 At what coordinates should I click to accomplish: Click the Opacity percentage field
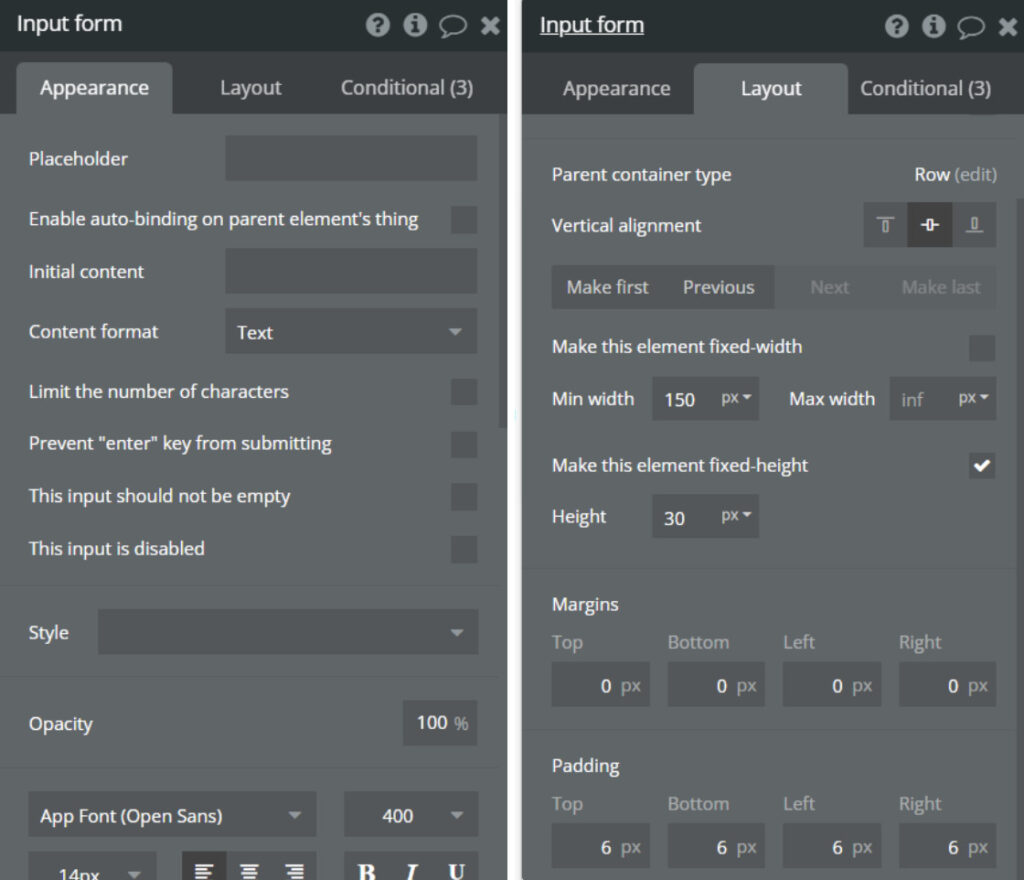[x=439, y=723]
